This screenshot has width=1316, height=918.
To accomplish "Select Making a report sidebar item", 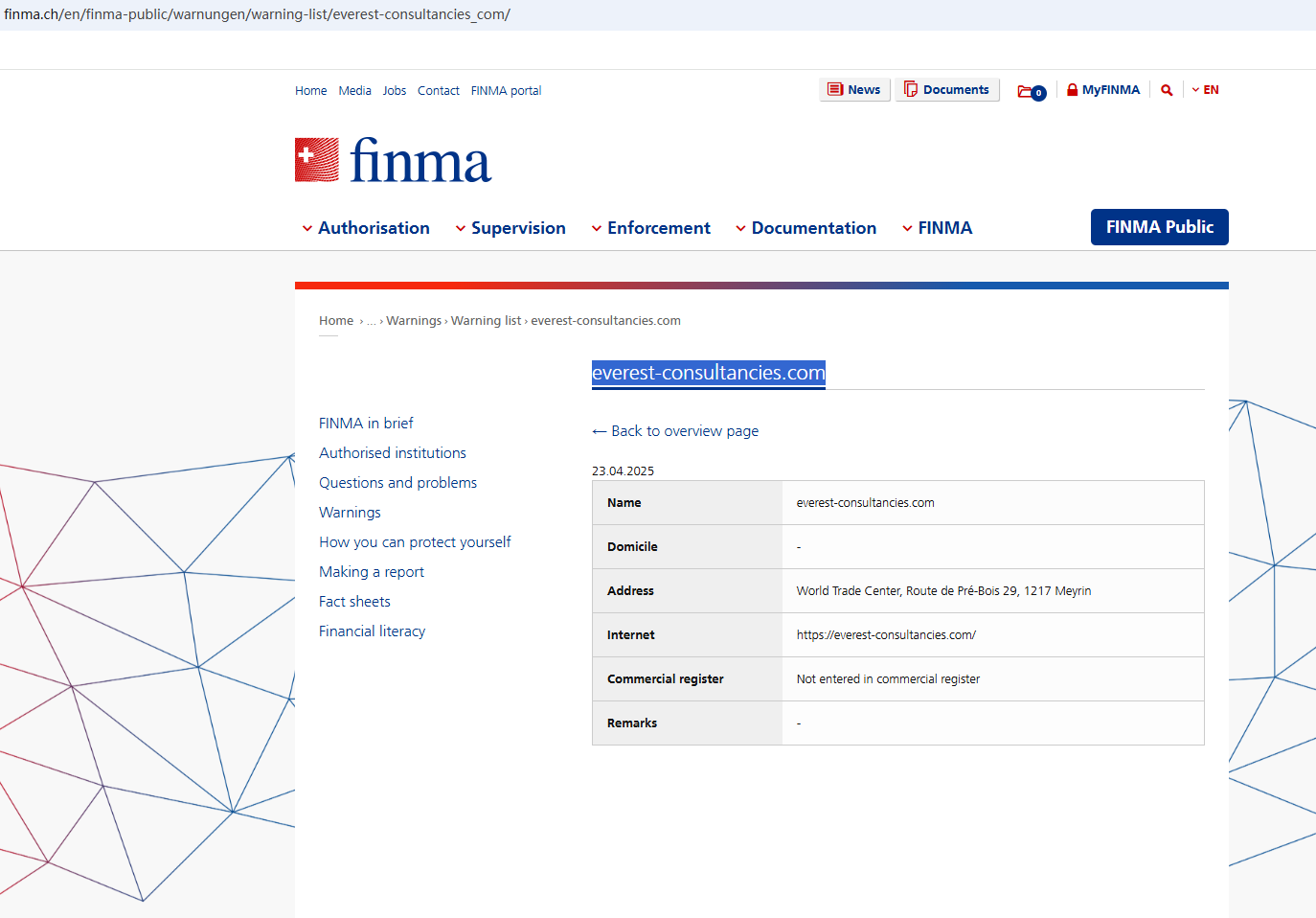I will click(372, 572).
